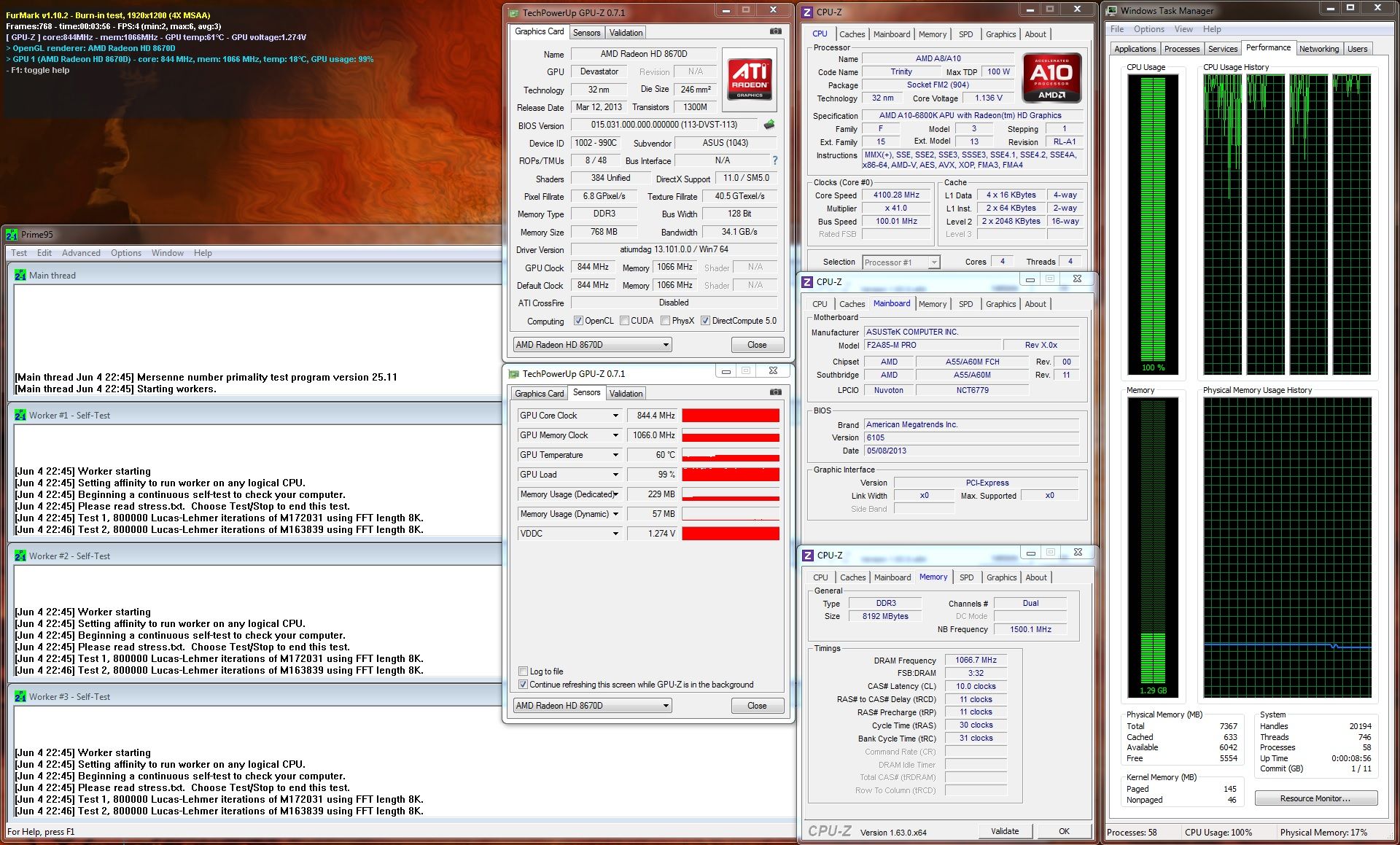The image size is (1400, 845).
Task: Open the GPU Temperature sensor dropdown
Action: click(x=615, y=455)
